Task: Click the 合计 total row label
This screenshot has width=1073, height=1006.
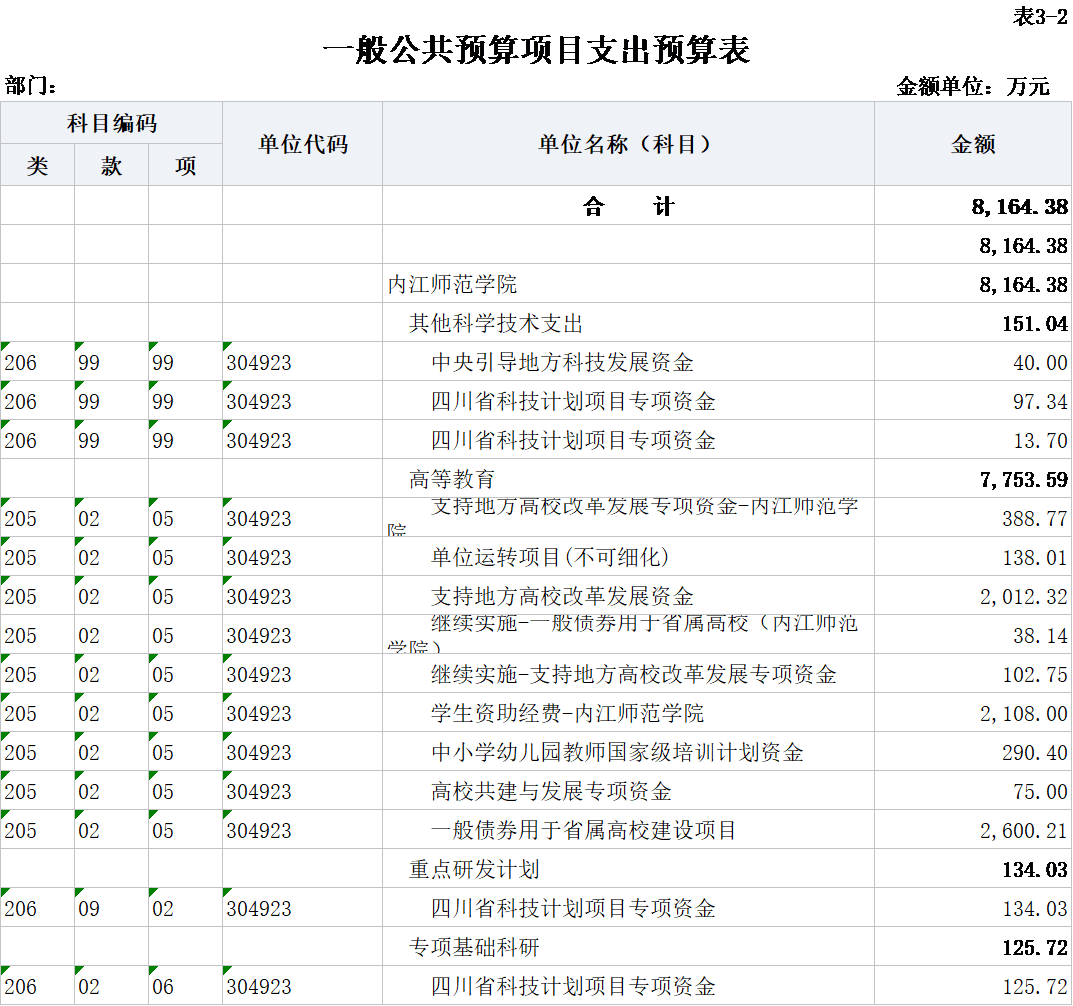Action: click(x=628, y=206)
